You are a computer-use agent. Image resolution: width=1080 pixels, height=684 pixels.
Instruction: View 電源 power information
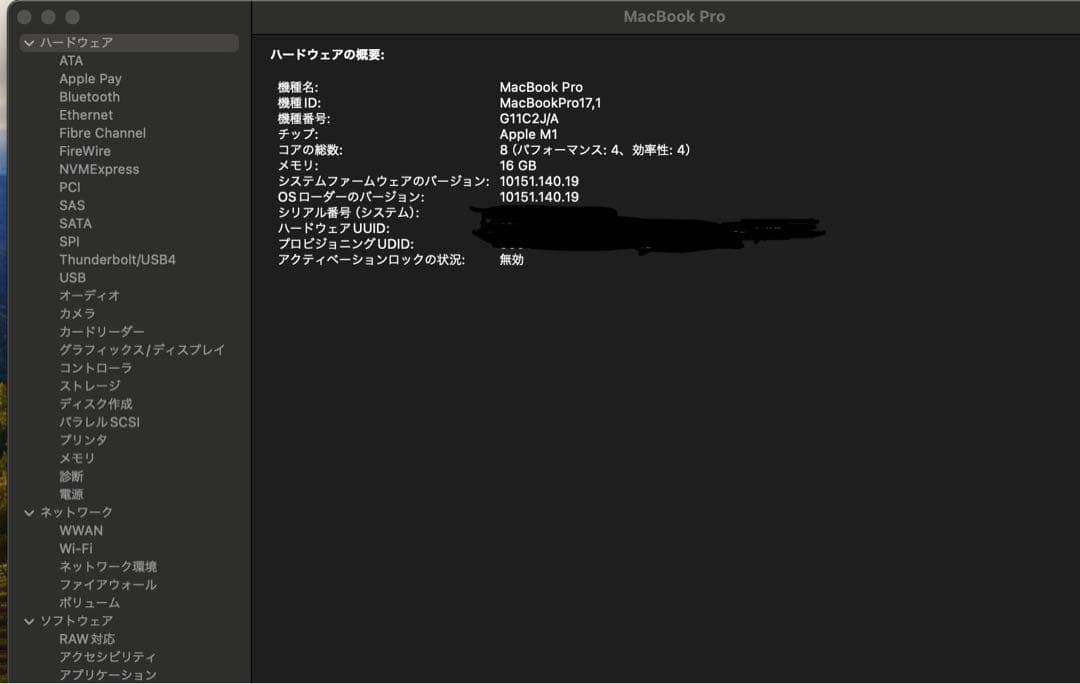[71, 494]
